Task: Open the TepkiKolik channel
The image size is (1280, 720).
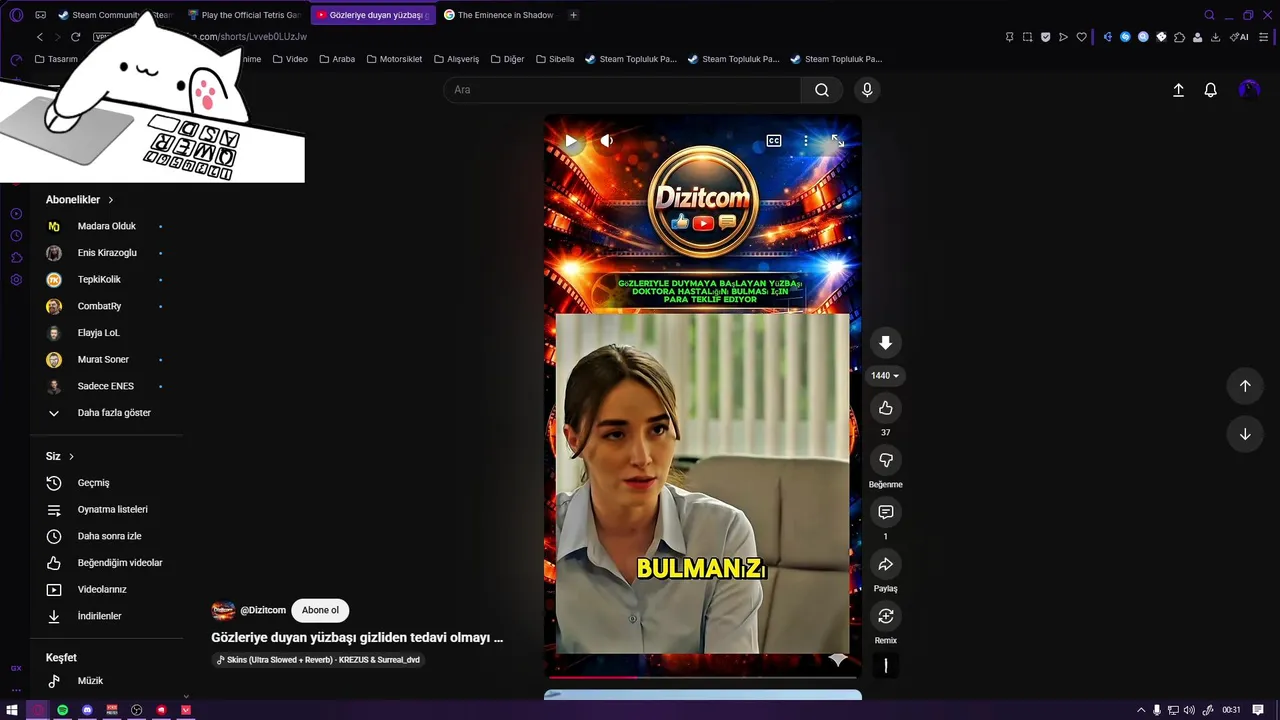Action: click(106, 279)
